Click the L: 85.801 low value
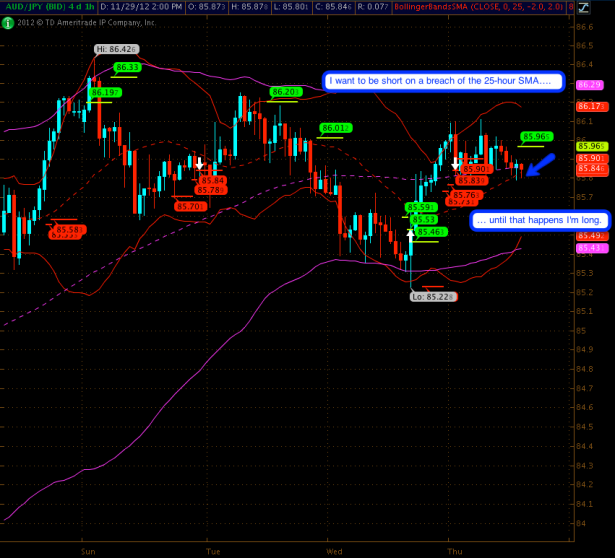The height and width of the screenshot is (558, 615). click(291, 7)
